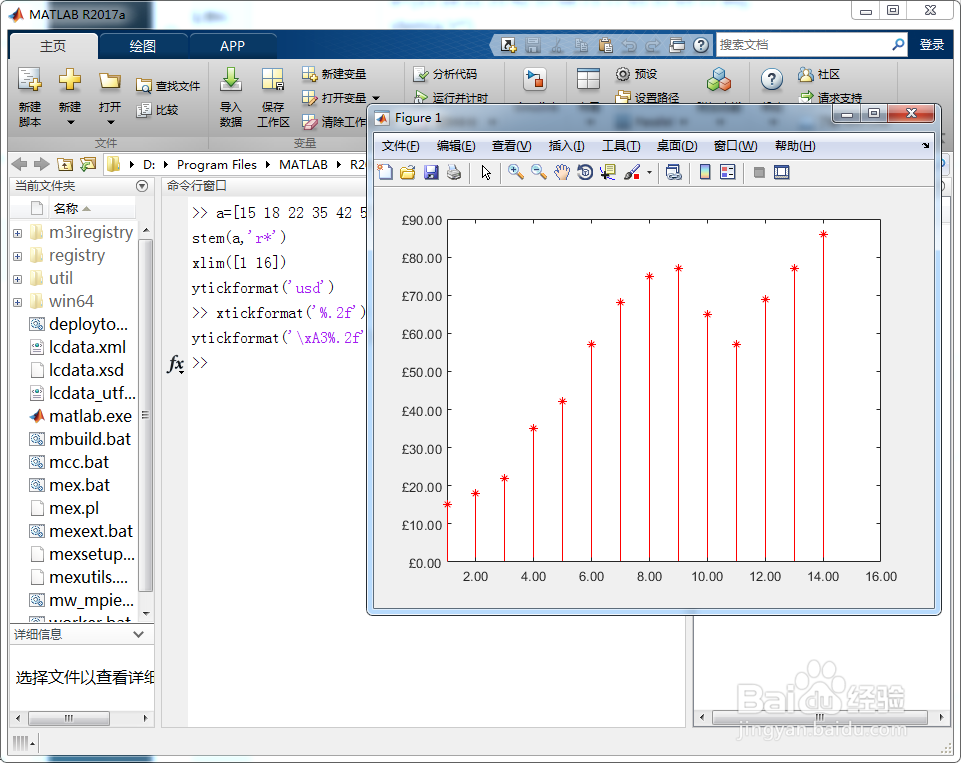The height and width of the screenshot is (763, 961).
Task: Open 编辑(E) menu in Figure 1
Action: click(x=455, y=146)
